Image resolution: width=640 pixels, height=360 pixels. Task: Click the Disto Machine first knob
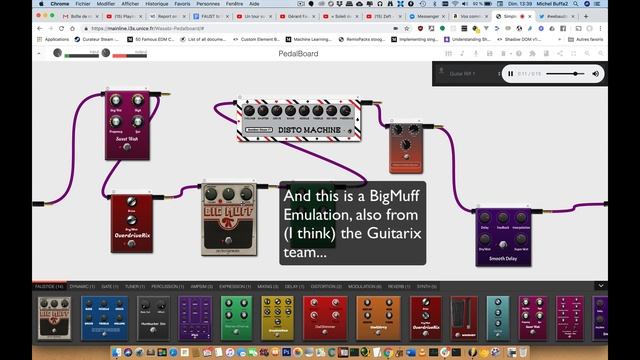coord(249,111)
